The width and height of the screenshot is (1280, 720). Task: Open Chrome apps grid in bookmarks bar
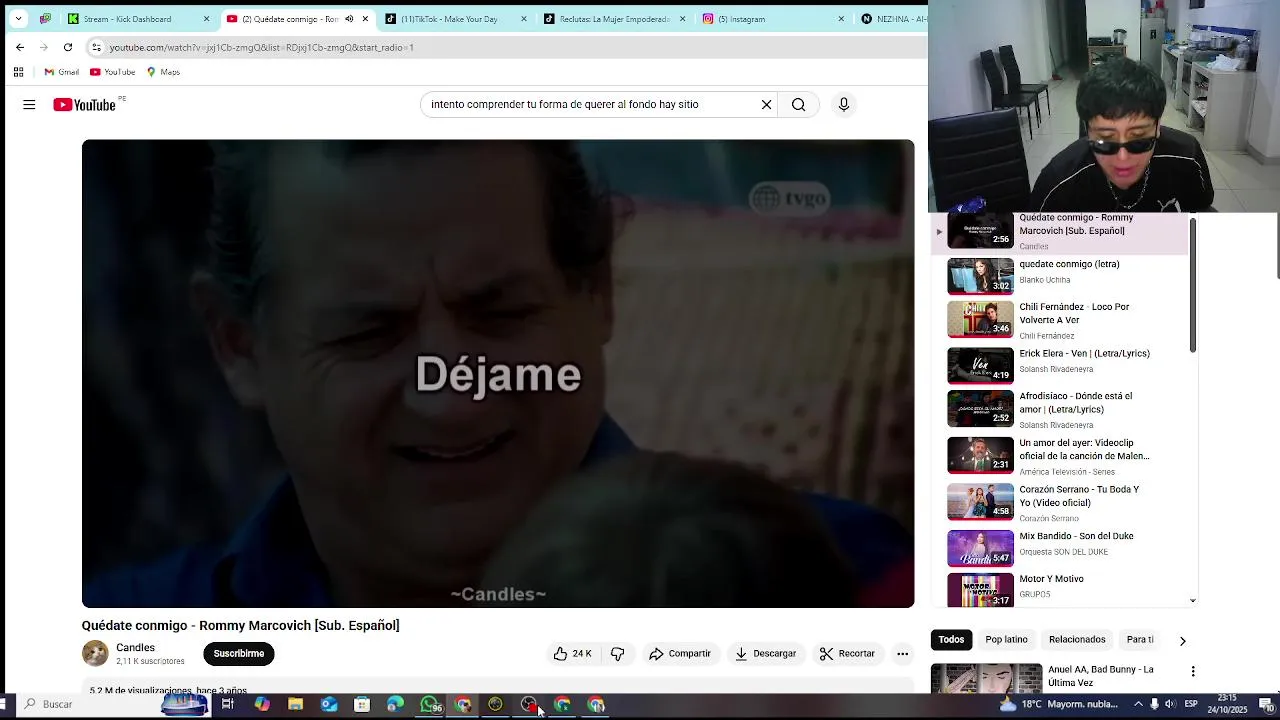[x=18, y=72]
